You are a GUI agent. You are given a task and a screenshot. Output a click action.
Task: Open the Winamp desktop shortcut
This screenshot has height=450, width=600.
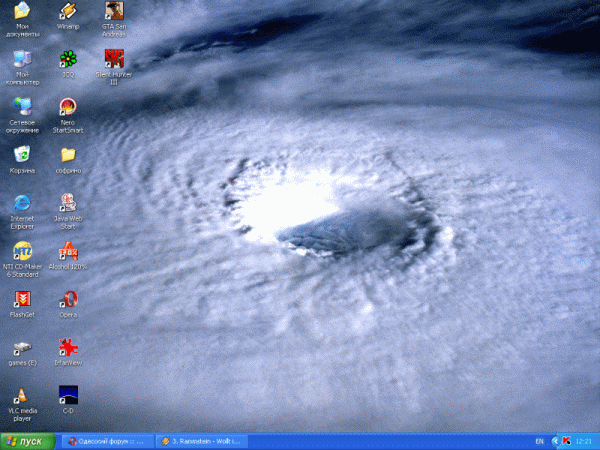(68, 12)
